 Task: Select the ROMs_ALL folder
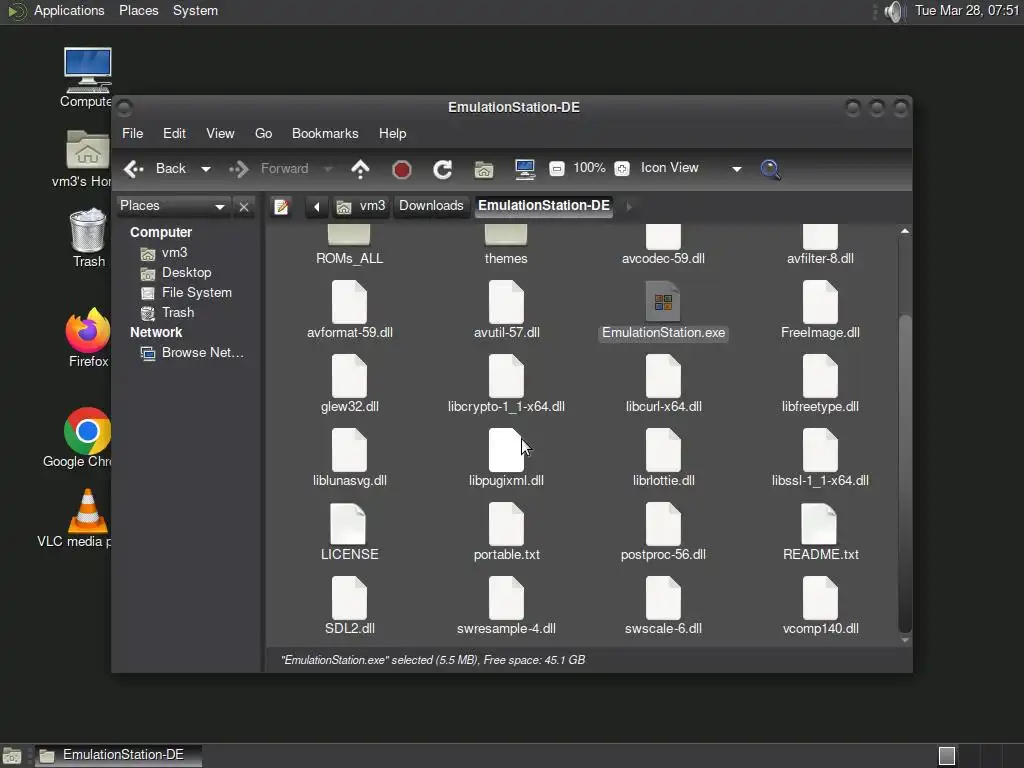tap(349, 244)
